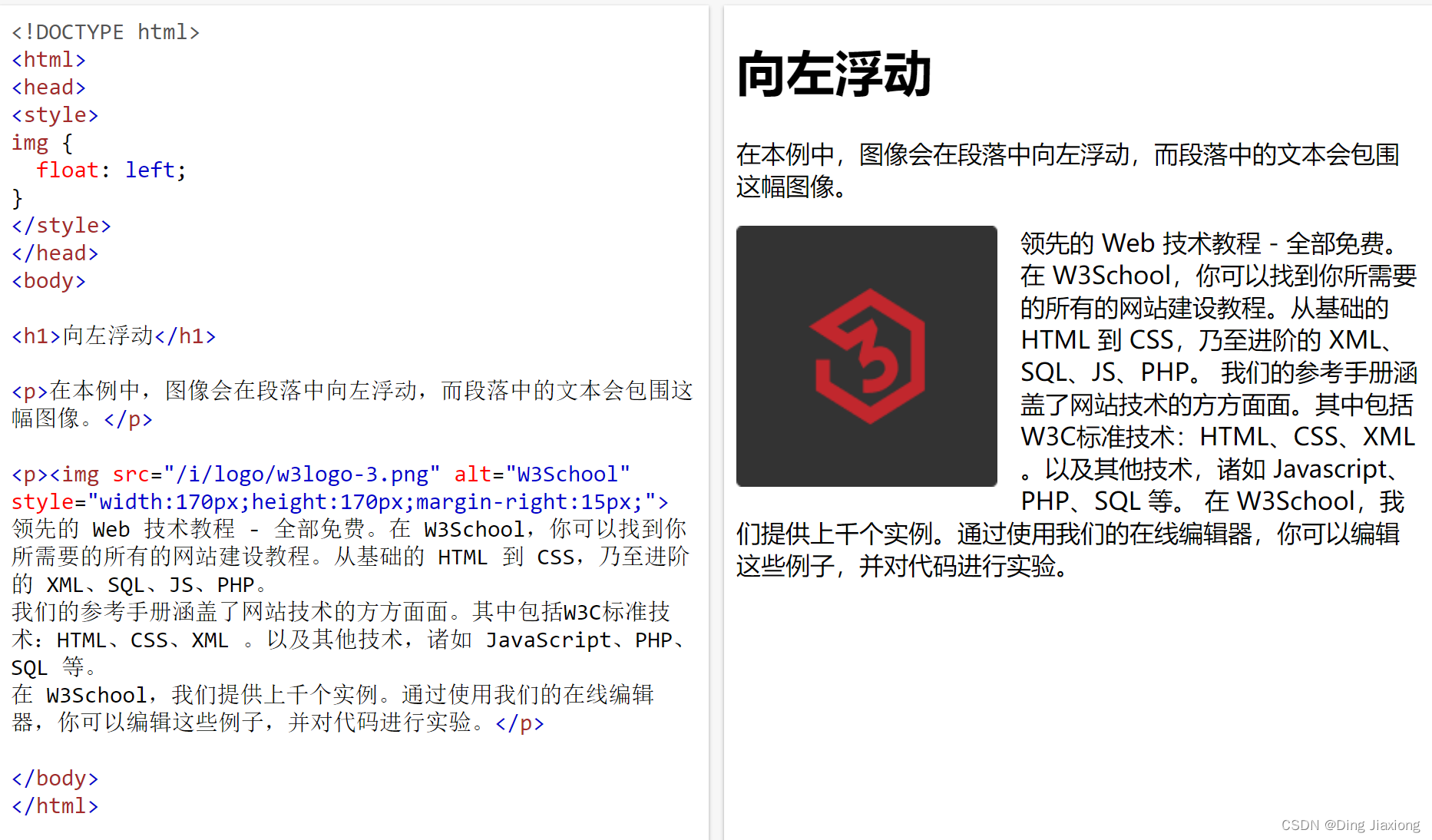Click the opening <body> tag
Viewport: 1432px width, 840px height.
point(48,281)
